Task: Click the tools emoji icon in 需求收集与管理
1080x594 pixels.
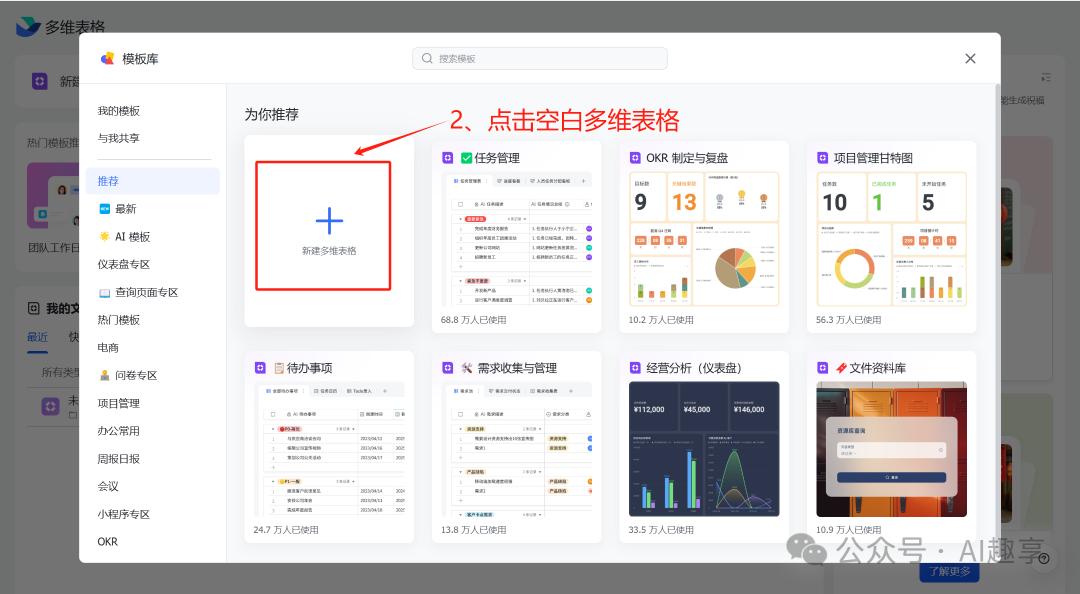Action: (467, 368)
